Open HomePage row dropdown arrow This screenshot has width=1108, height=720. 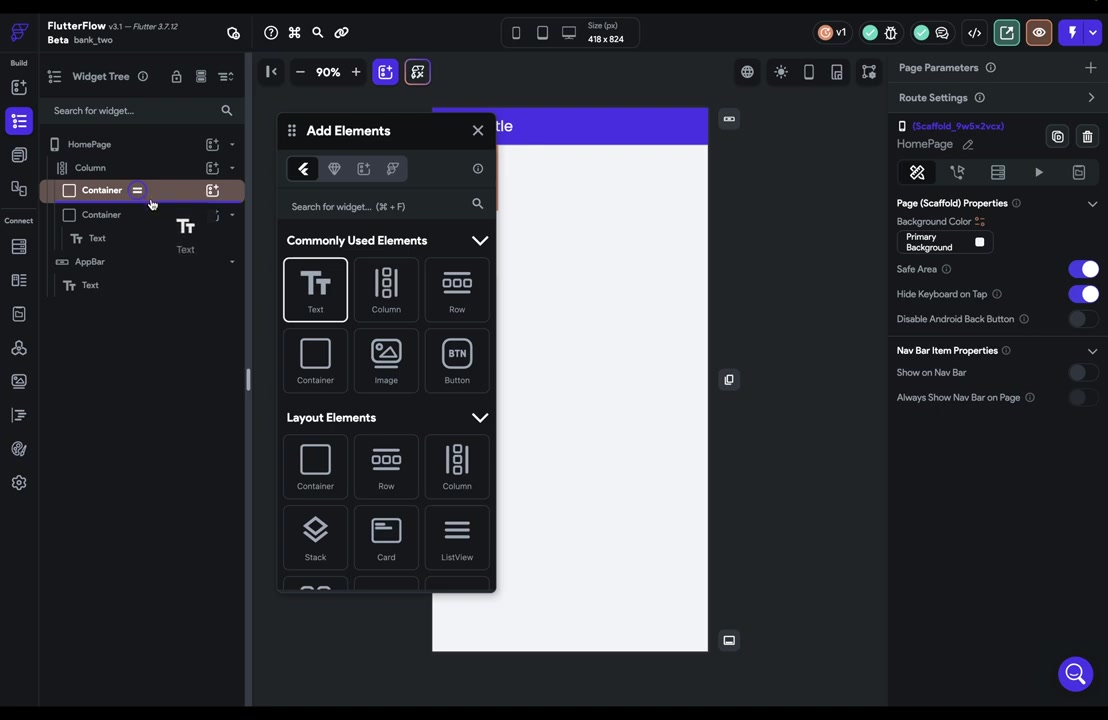(232, 144)
